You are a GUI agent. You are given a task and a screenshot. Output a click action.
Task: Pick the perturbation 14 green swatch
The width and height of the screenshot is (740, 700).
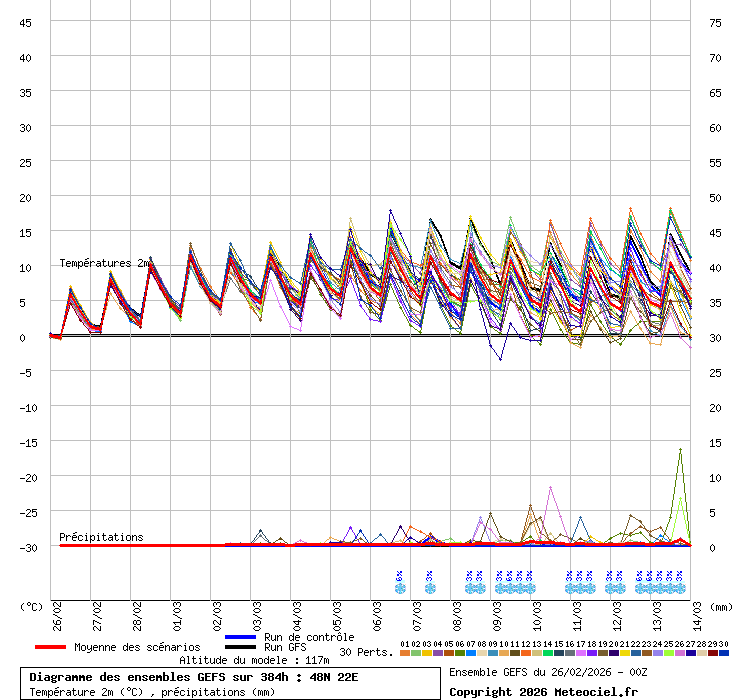(x=548, y=653)
